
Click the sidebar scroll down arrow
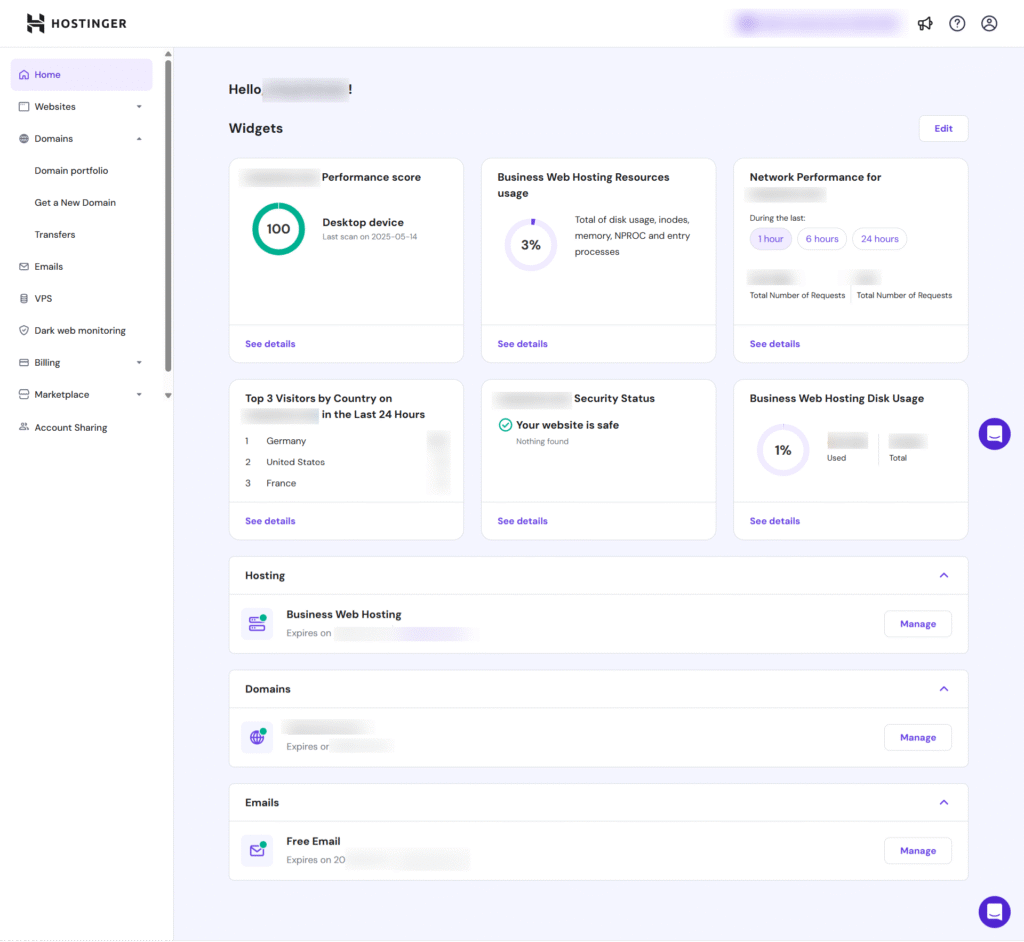pos(168,395)
